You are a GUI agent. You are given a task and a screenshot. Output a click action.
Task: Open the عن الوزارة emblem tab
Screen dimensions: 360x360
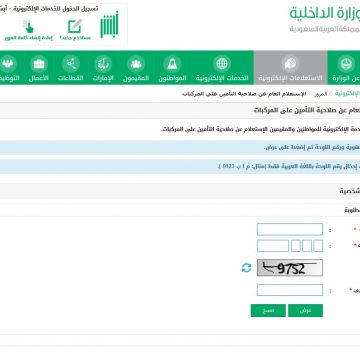pos(345,68)
